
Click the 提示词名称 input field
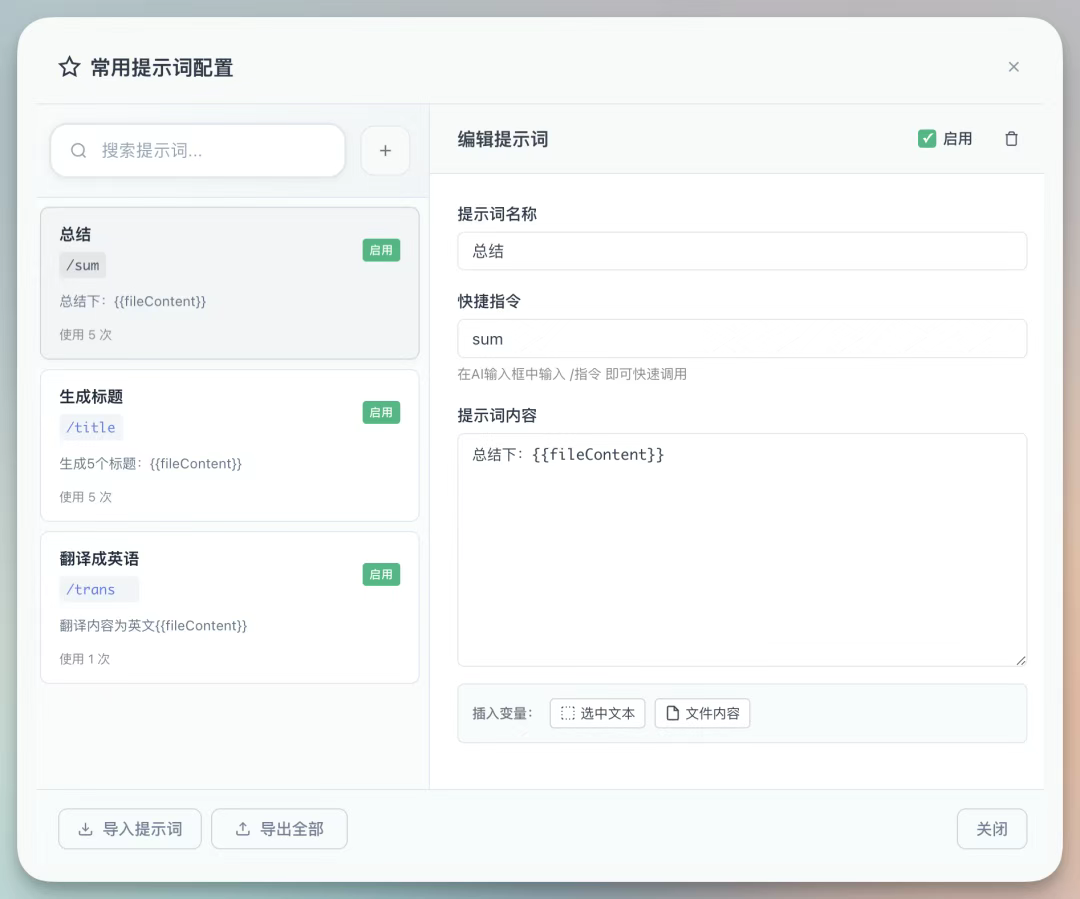tap(741, 251)
